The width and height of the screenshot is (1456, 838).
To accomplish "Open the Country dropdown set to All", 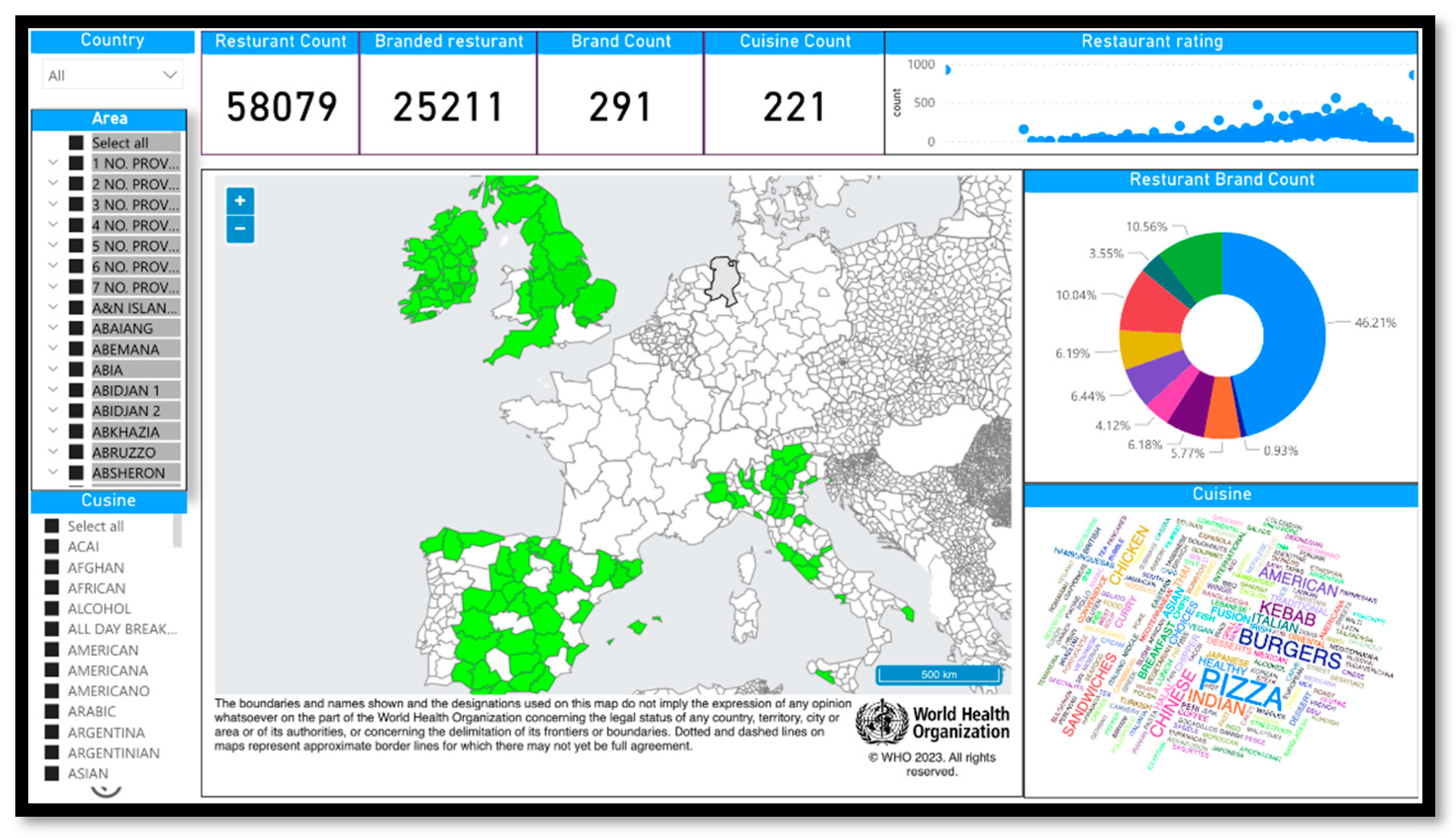I will click(112, 75).
